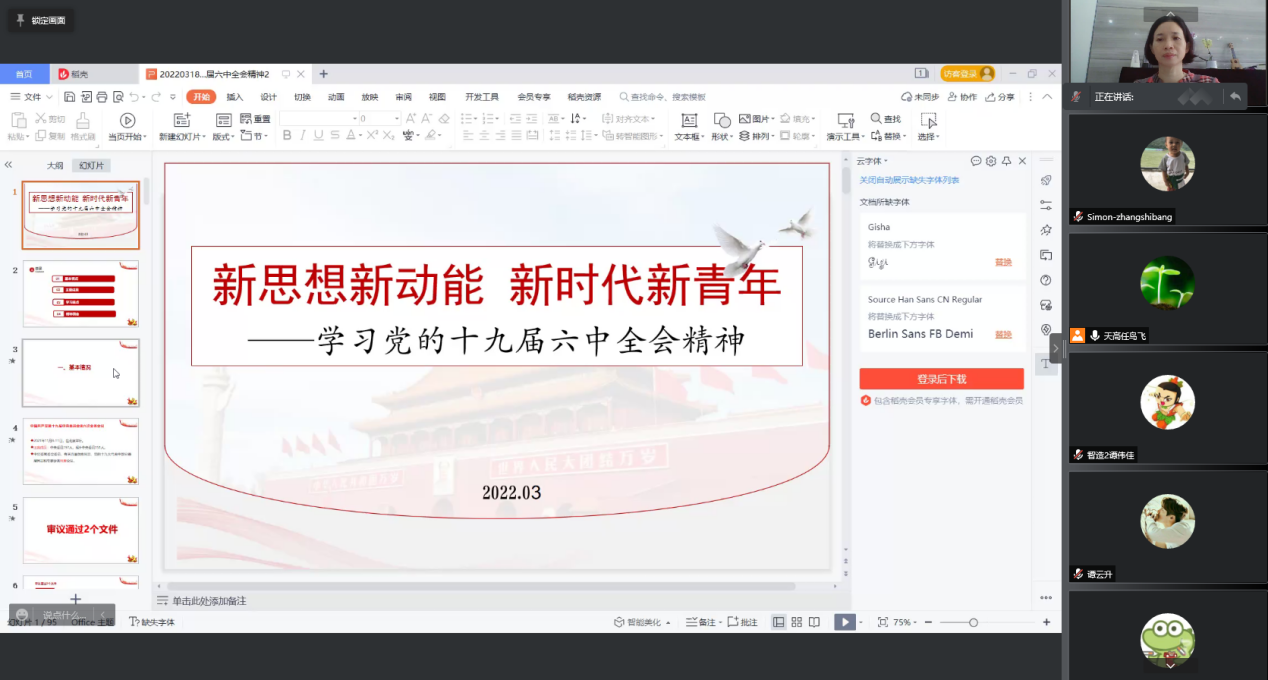Screen dimensions: 1268x680
Task: Switch to reading view in status bar
Action: [x=814, y=622]
